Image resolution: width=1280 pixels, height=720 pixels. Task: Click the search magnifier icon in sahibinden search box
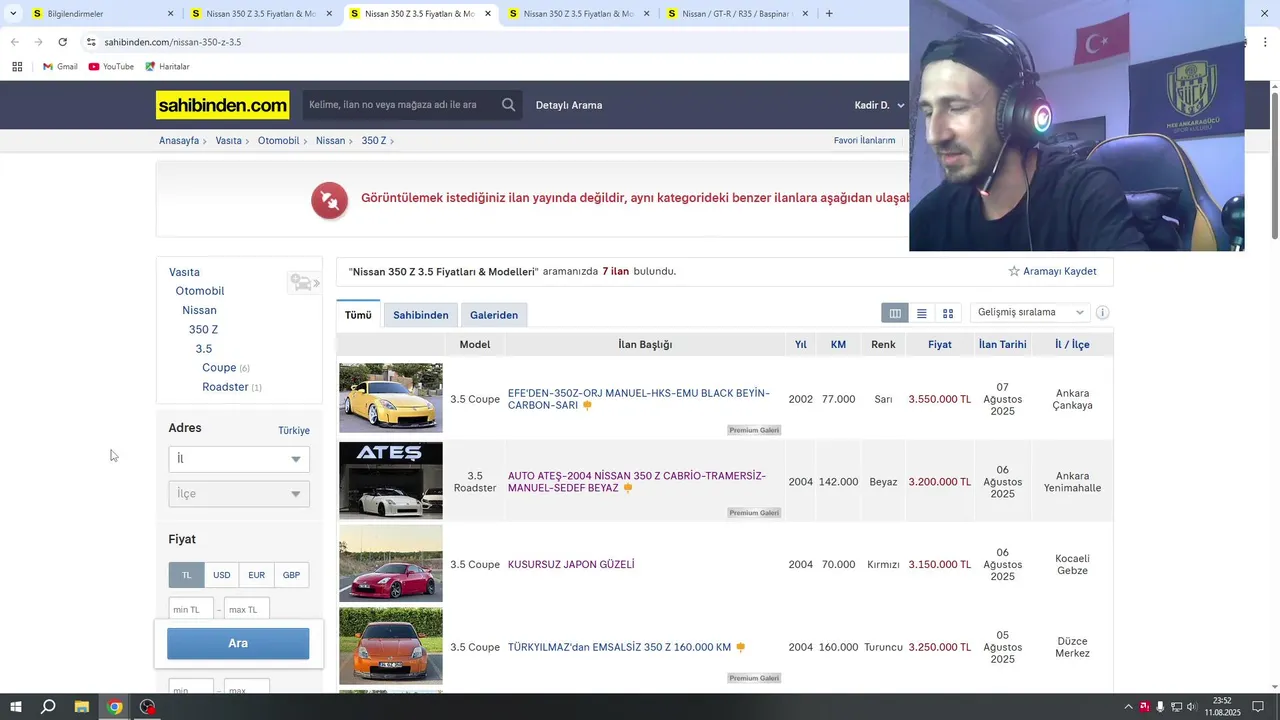pos(508,105)
